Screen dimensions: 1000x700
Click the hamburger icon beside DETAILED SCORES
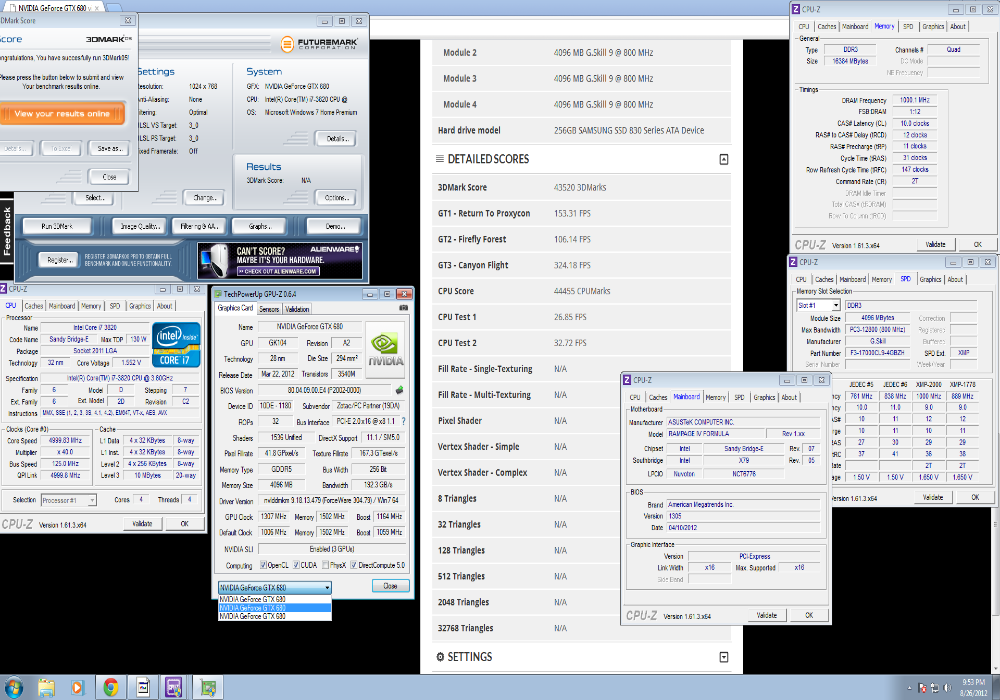click(x=439, y=159)
